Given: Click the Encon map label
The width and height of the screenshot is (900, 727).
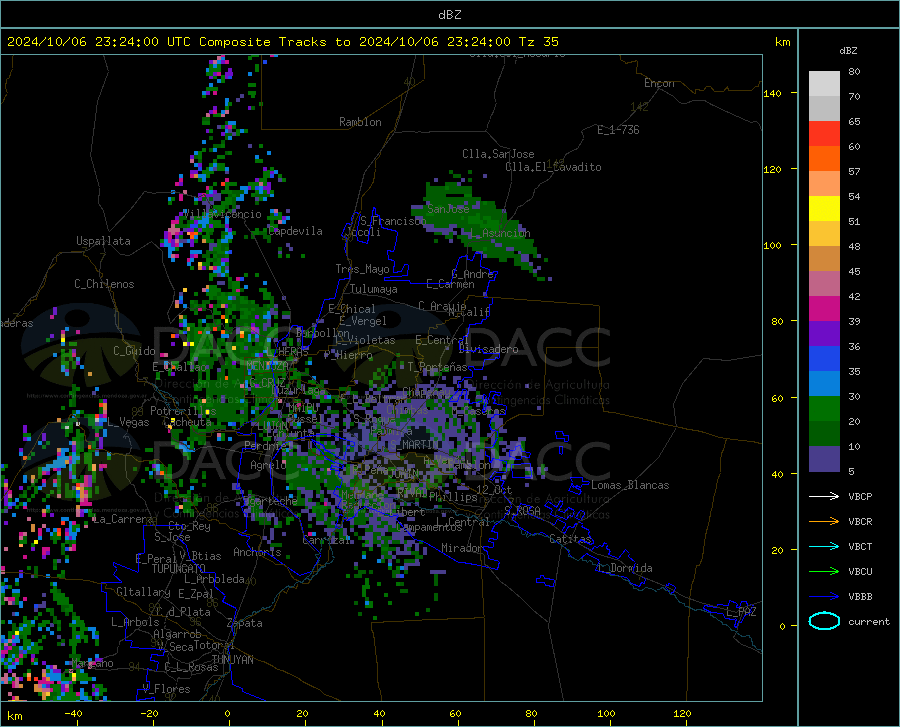Looking at the screenshot, I should click(659, 83).
